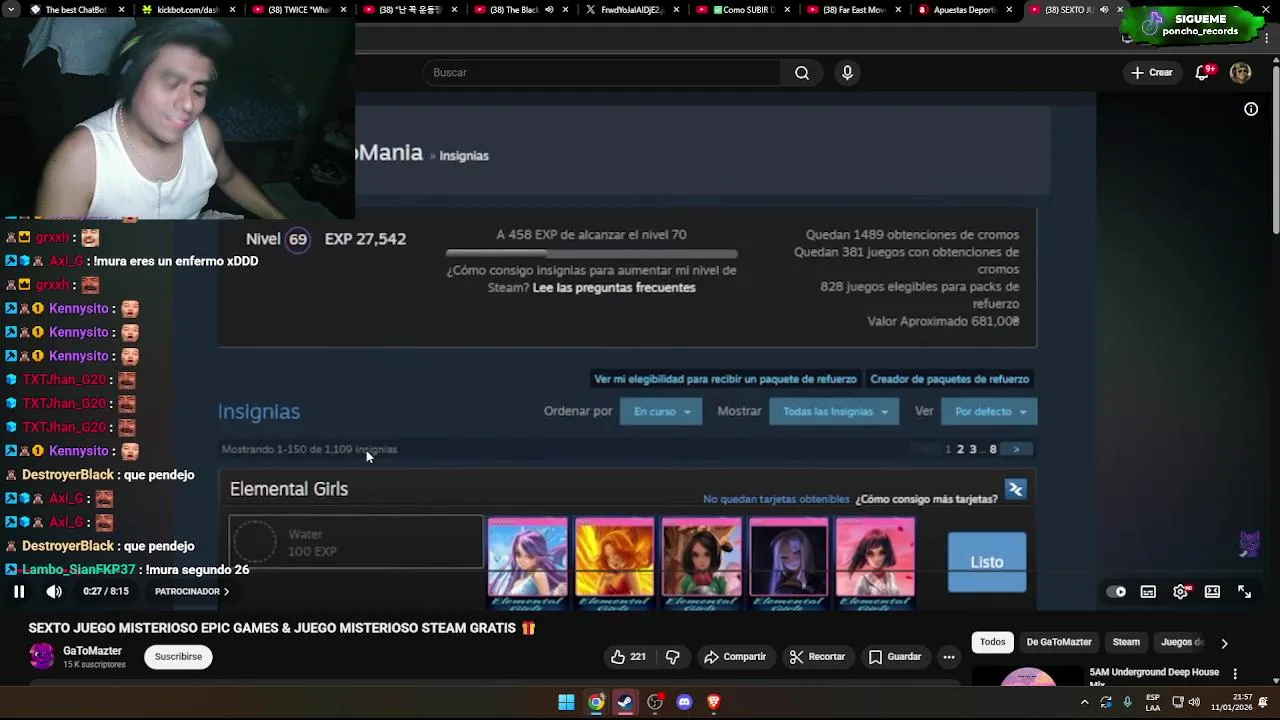The image size is (1280, 720).
Task: Click the next page arrow button
Action: coord(1016,450)
